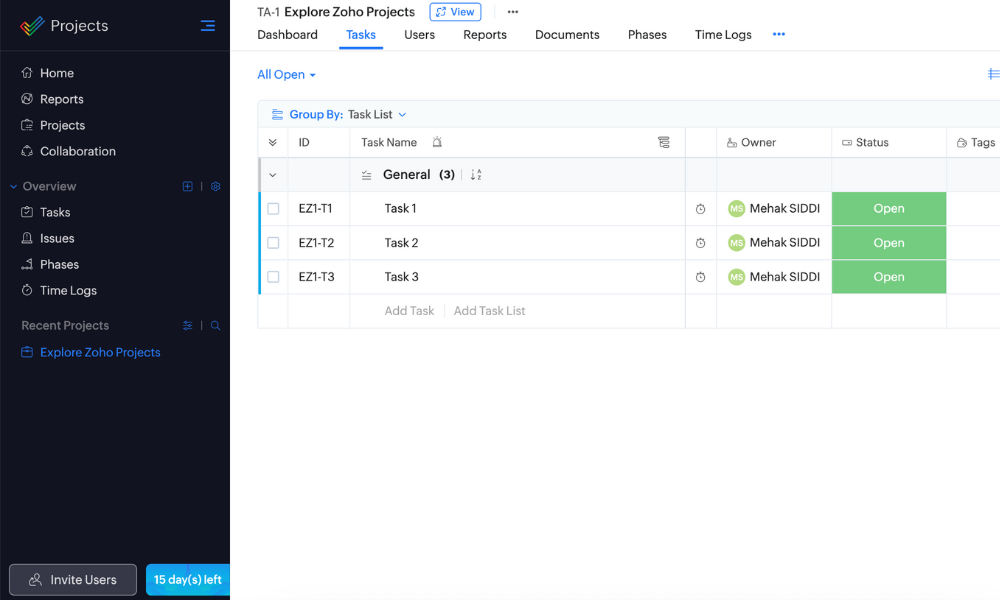
Task: Tick the checkbox for task EZ1-T3
Action: pyautogui.click(x=273, y=277)
